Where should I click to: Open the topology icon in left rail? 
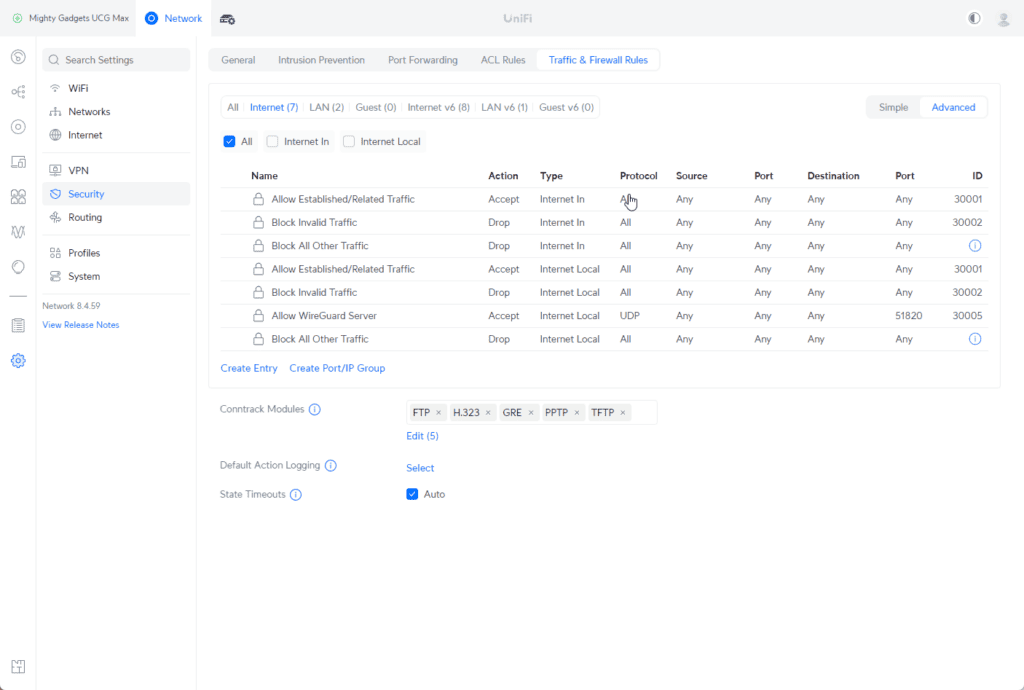18,92
